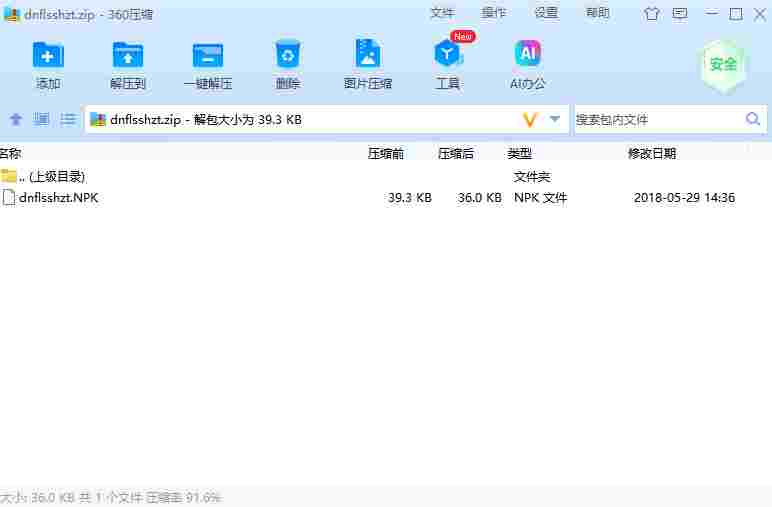Click the 删除 (Delete) trash icon
The image size is (772, 507).
[288, 54]
